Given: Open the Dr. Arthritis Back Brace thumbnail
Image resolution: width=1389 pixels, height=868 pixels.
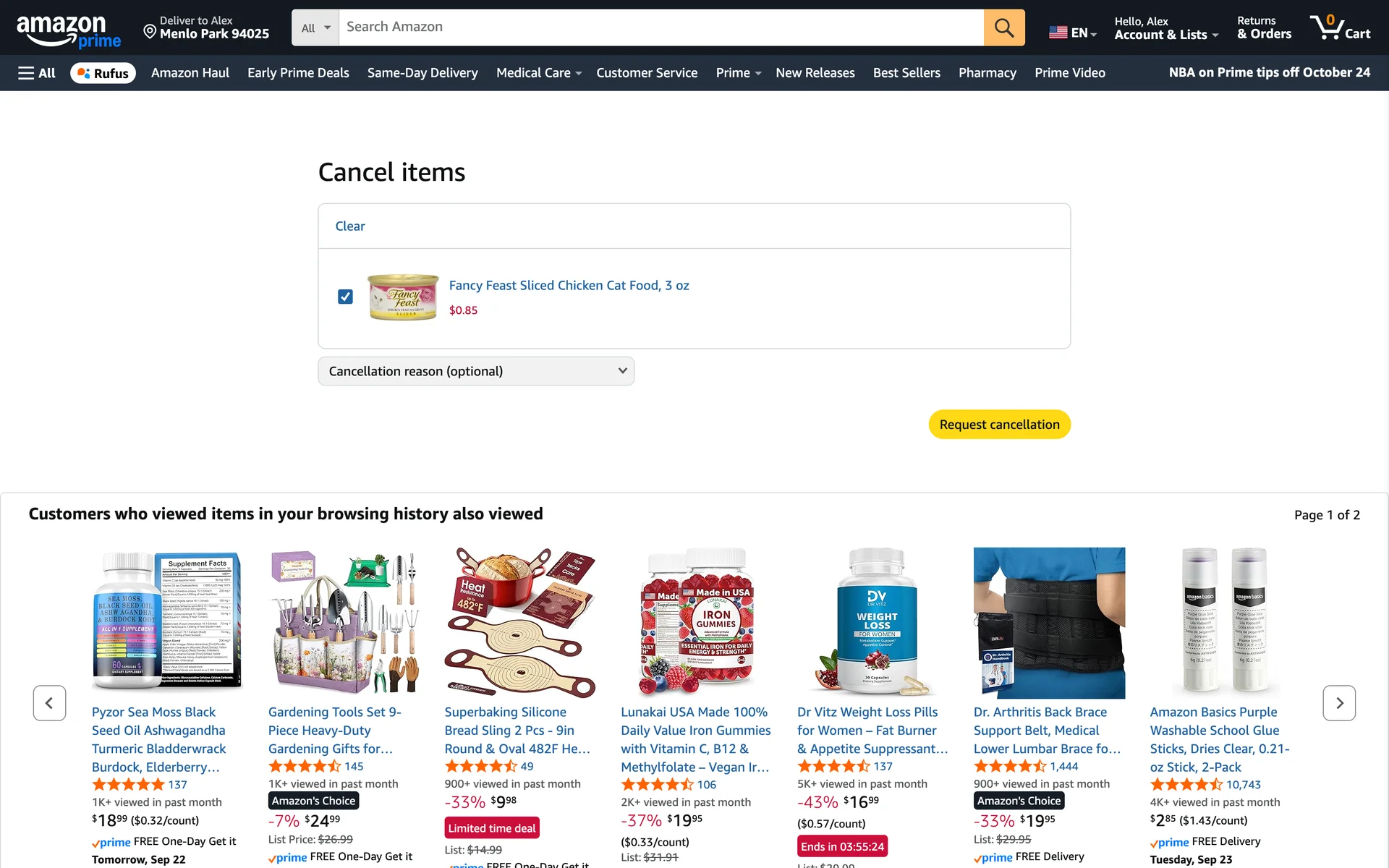Looking at the screenshot, I should [x=1049, y=623].
